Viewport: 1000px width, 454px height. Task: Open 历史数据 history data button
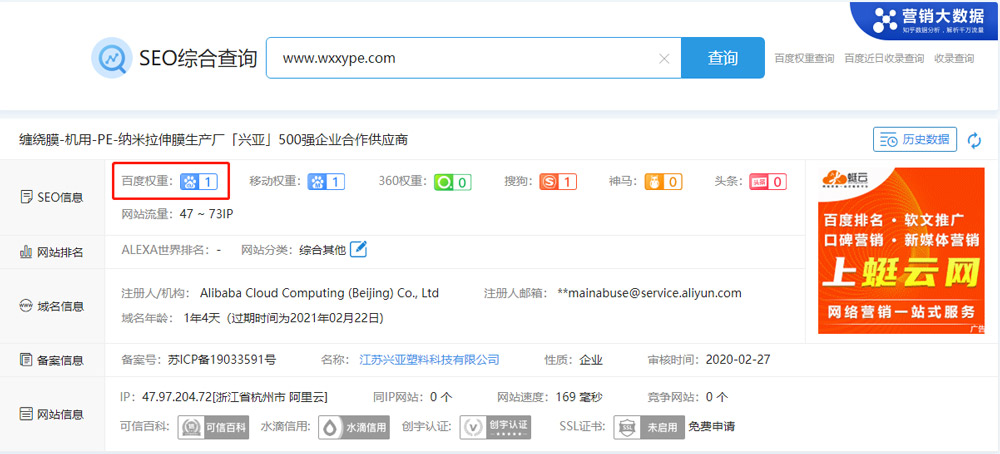pos(915,140)
